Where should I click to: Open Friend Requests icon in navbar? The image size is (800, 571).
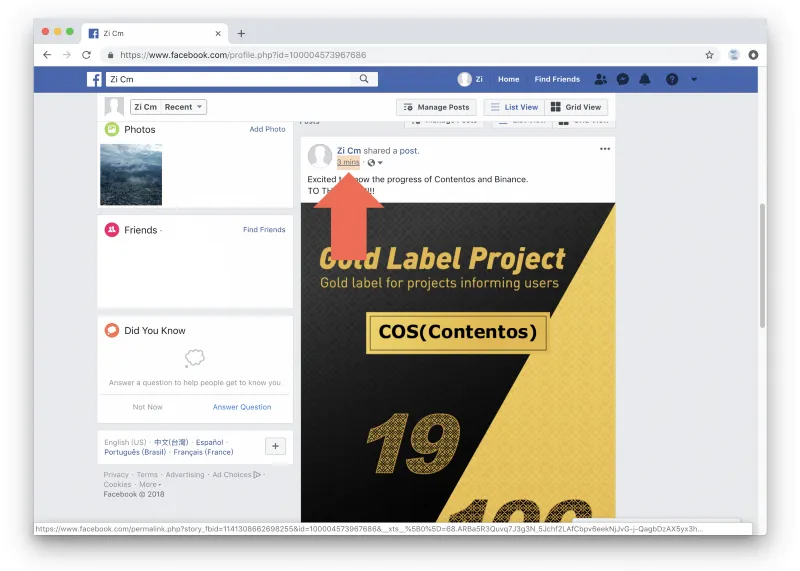(x=601, y=79)
